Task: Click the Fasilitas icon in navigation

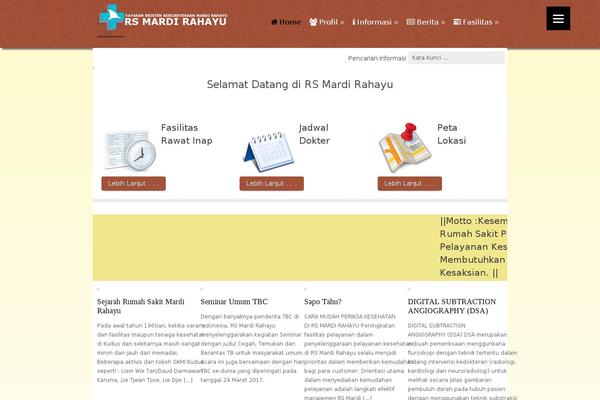Action: (x=457, y=22)
